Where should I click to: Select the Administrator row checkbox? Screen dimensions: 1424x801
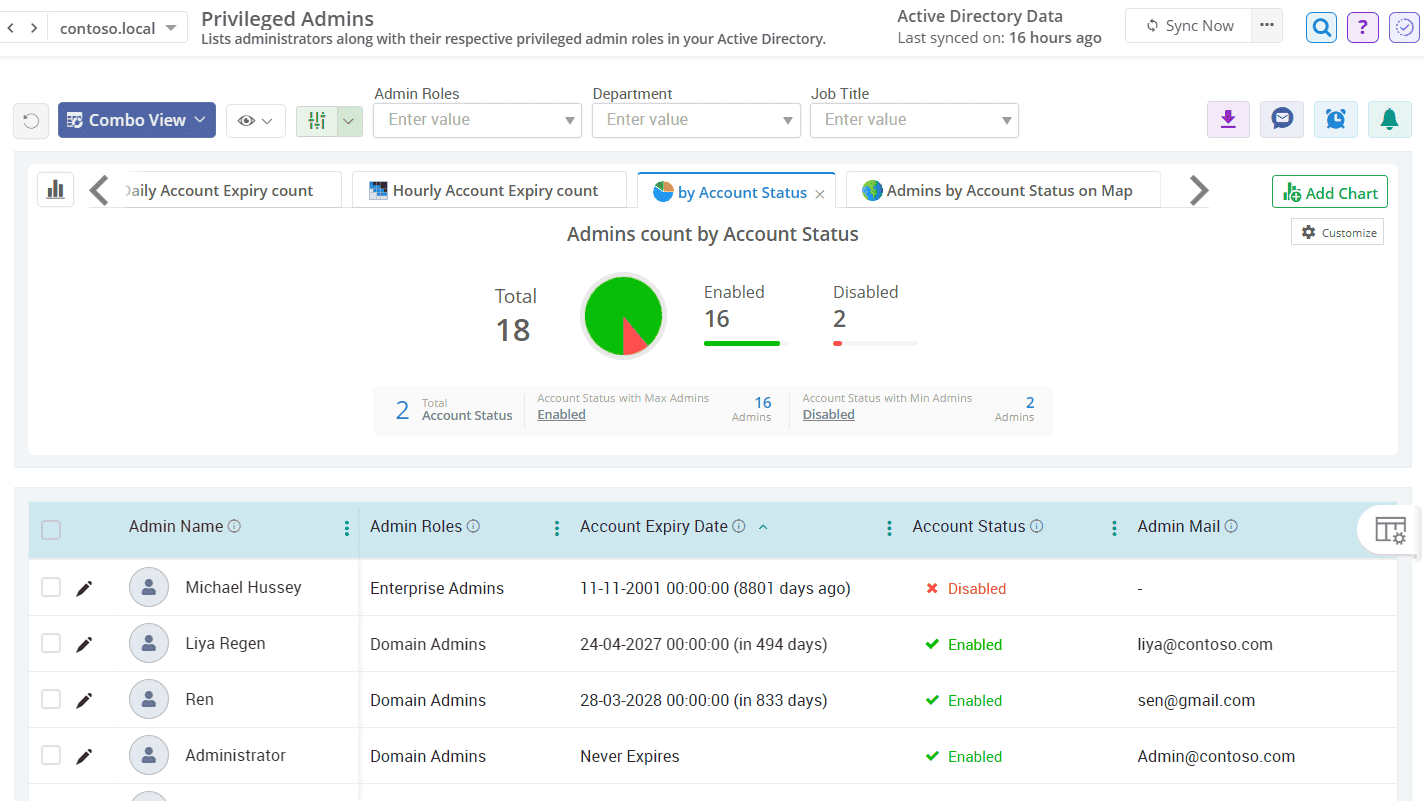tap(51, 756)
